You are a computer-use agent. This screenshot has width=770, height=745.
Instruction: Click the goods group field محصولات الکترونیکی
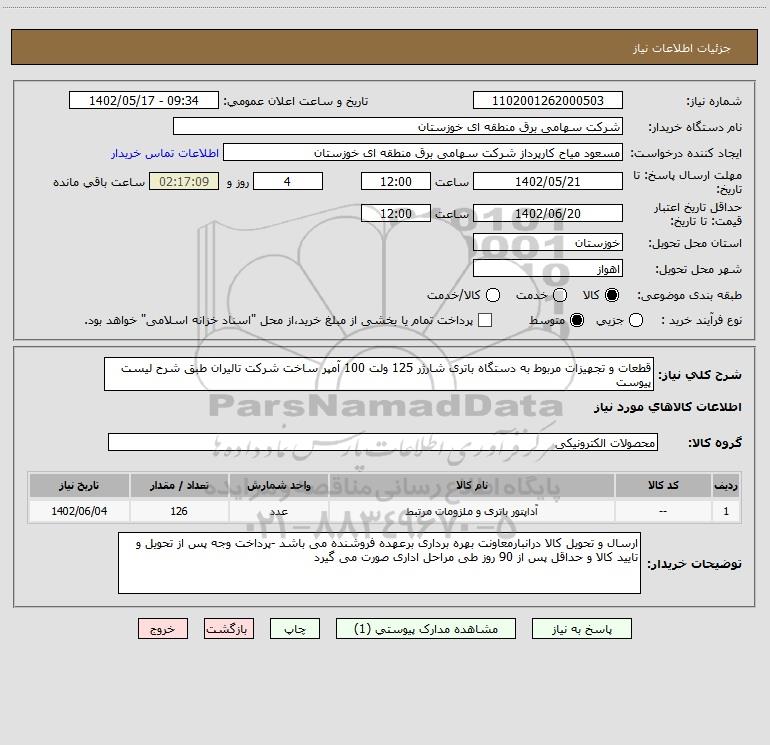coord(383,442)
